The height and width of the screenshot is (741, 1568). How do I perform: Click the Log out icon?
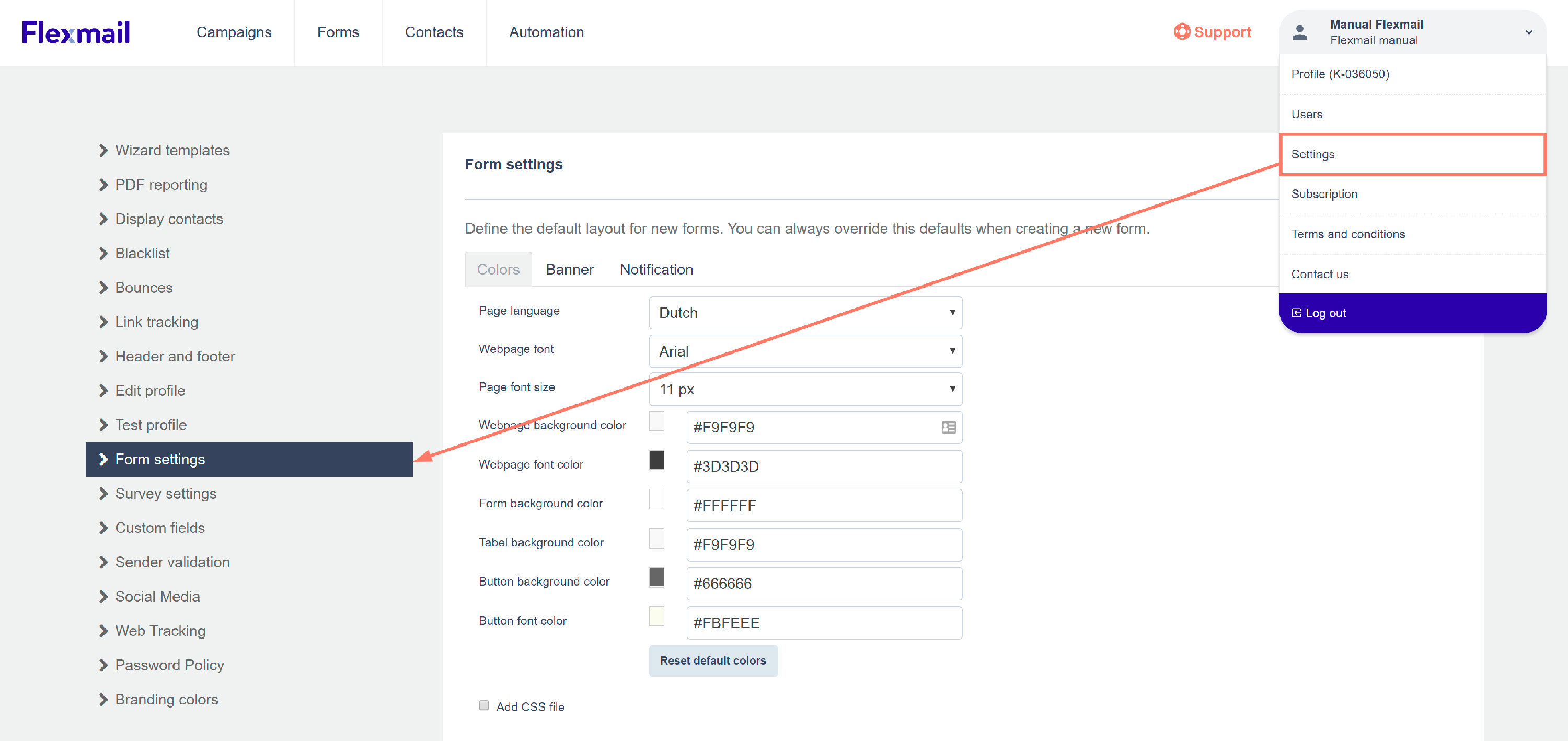pyautogui.click(x=1296, y=313)
